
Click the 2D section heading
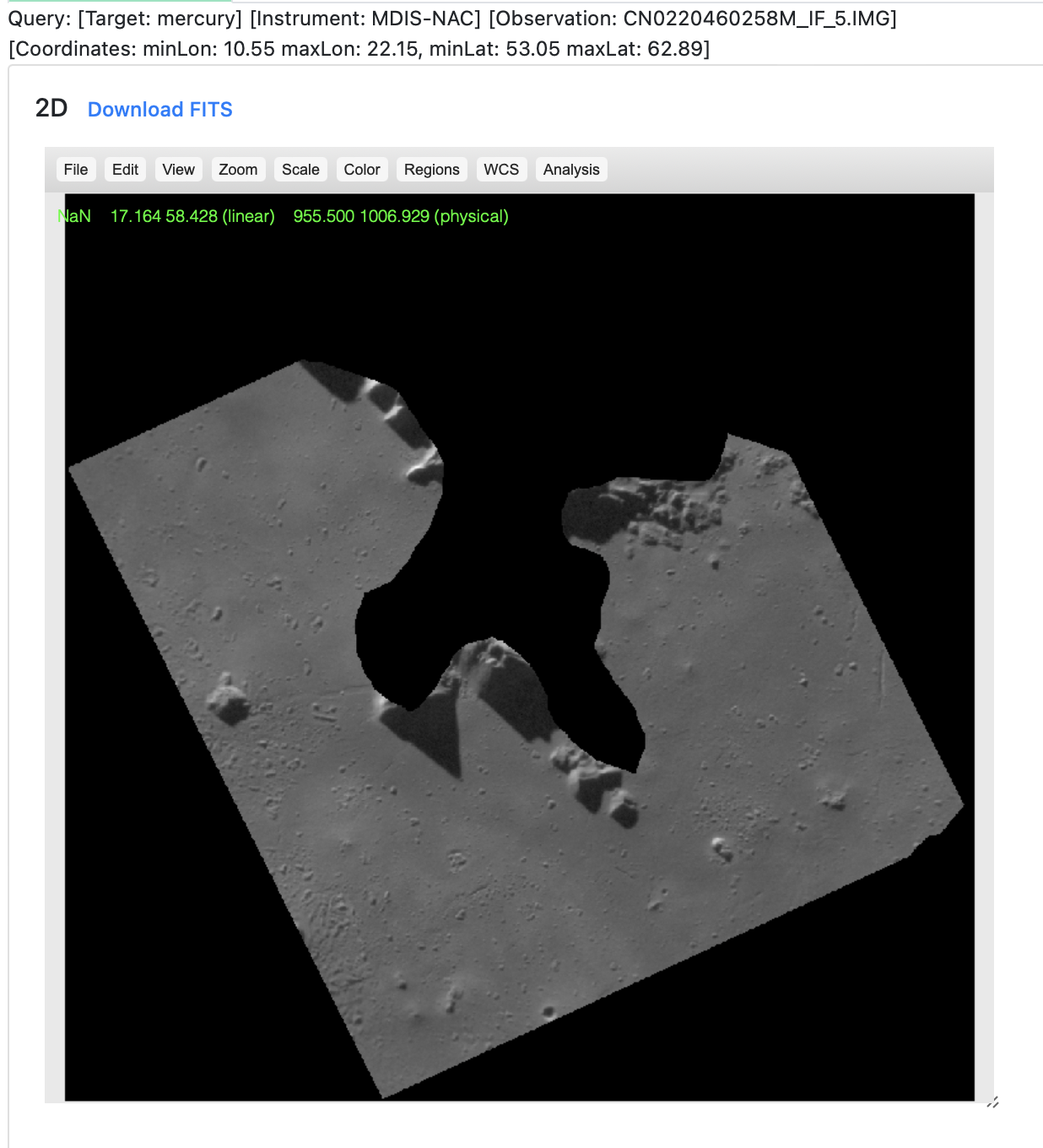(x=51, y=109)
